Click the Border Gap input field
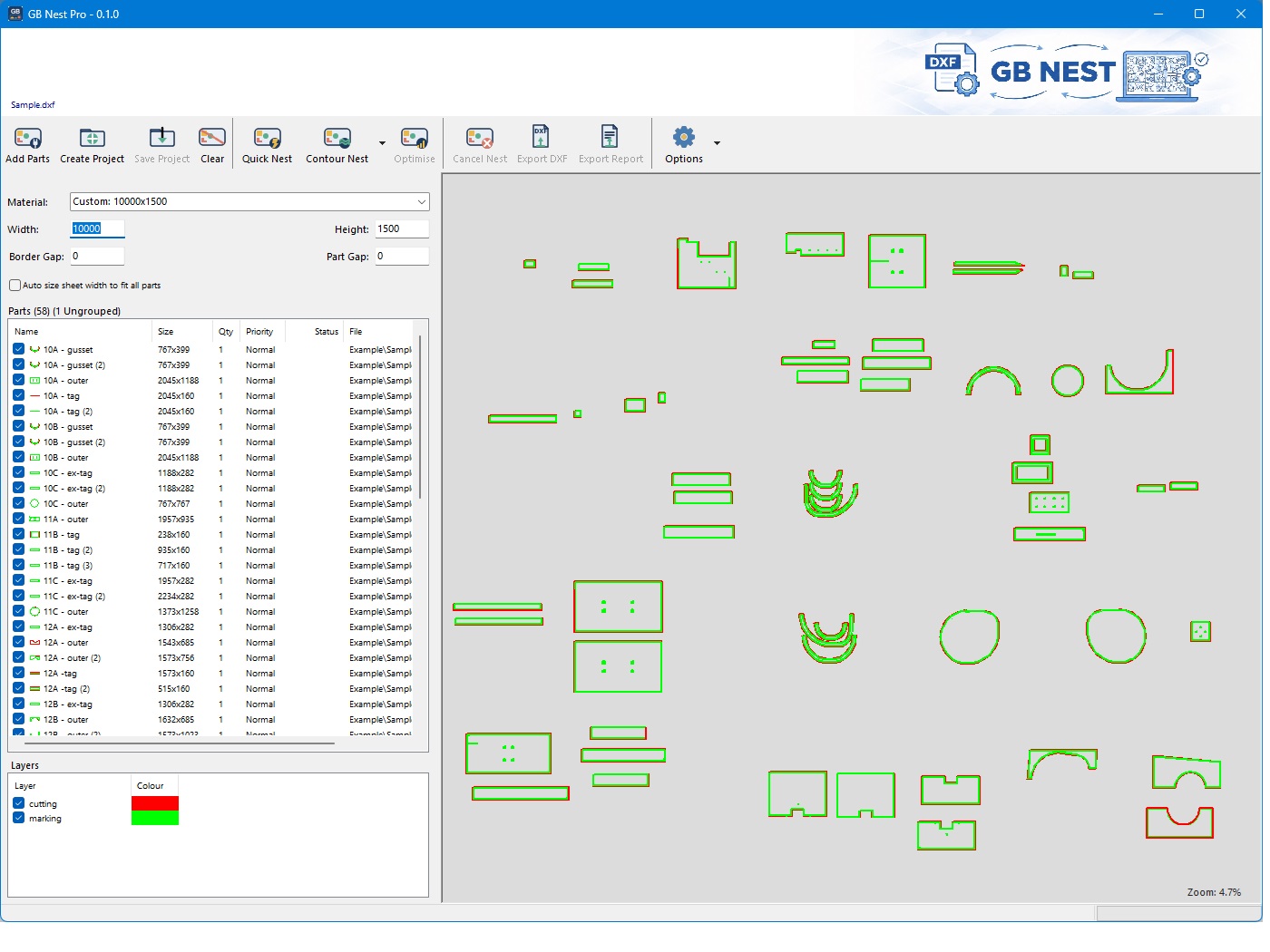Screen dimensions: 1270x952 (x=97, y=256)
